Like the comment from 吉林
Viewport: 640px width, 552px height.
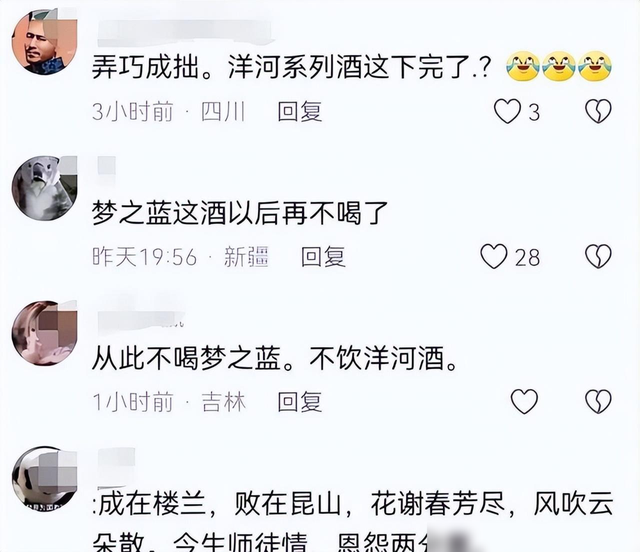(x=524, y=401)
